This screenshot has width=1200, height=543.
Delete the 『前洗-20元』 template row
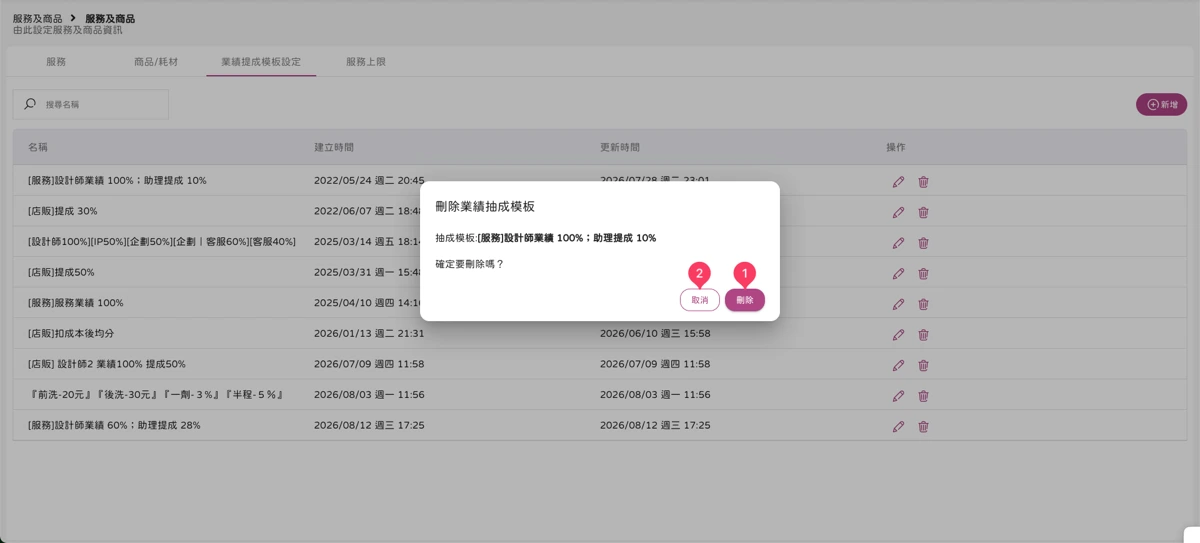pos(923,396)
